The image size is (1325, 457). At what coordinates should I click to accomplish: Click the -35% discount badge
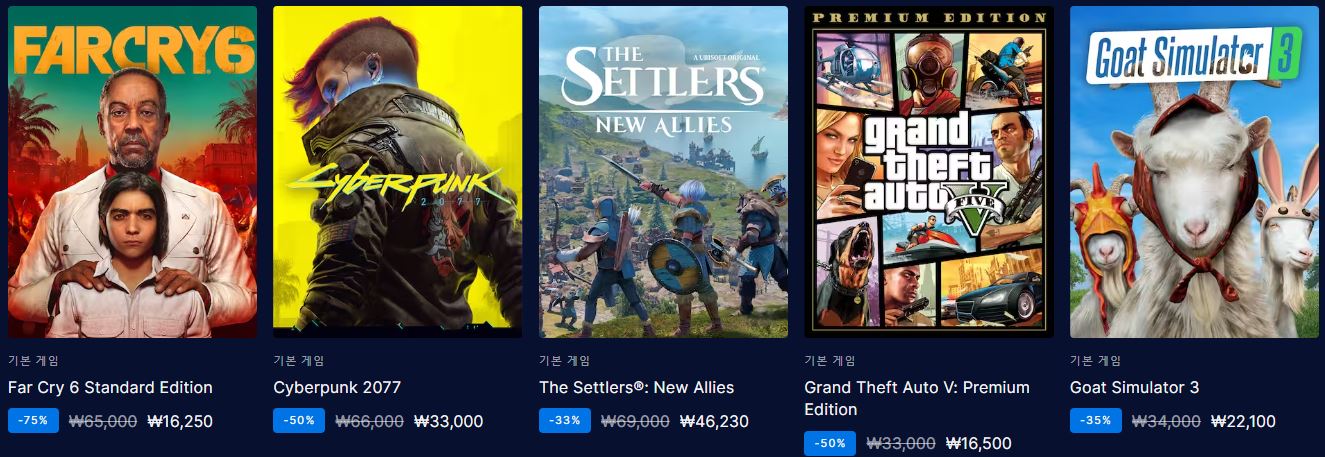[1096, 421]
